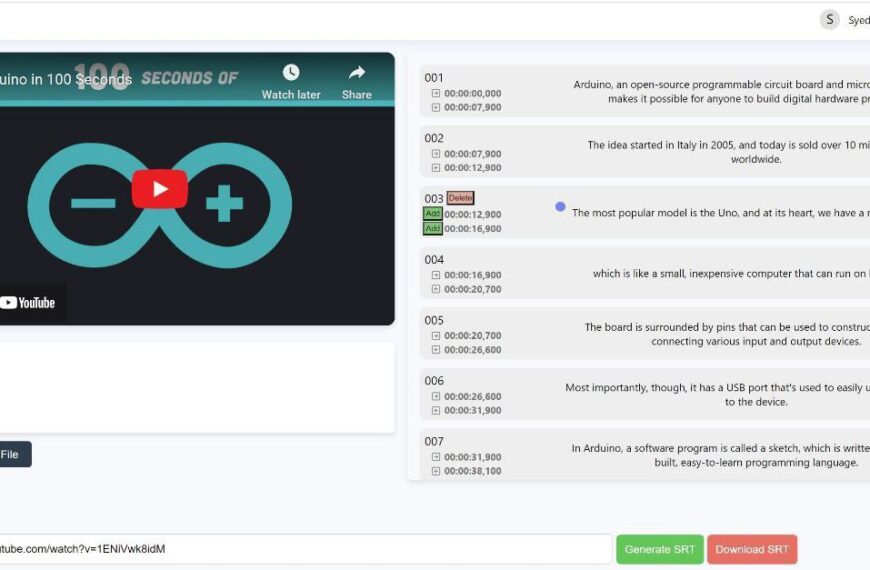This screenshot has width=870, height=570.
Task: Click the Share arrow icon on video
Action: (x=357, y=73)
